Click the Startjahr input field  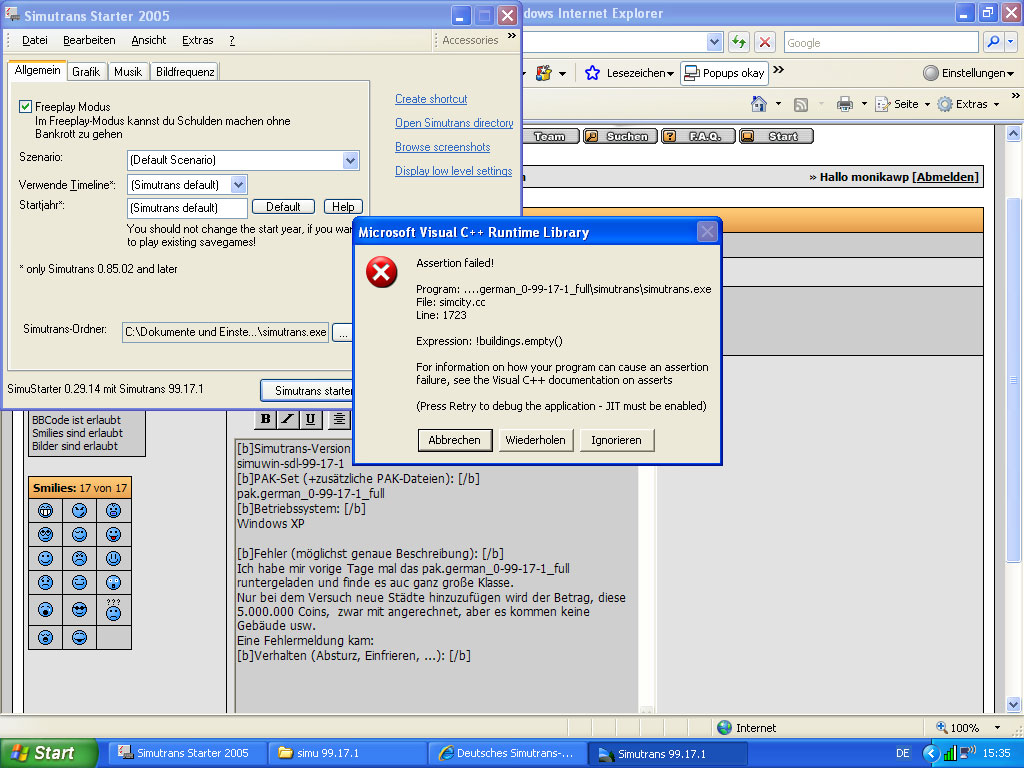187,208
